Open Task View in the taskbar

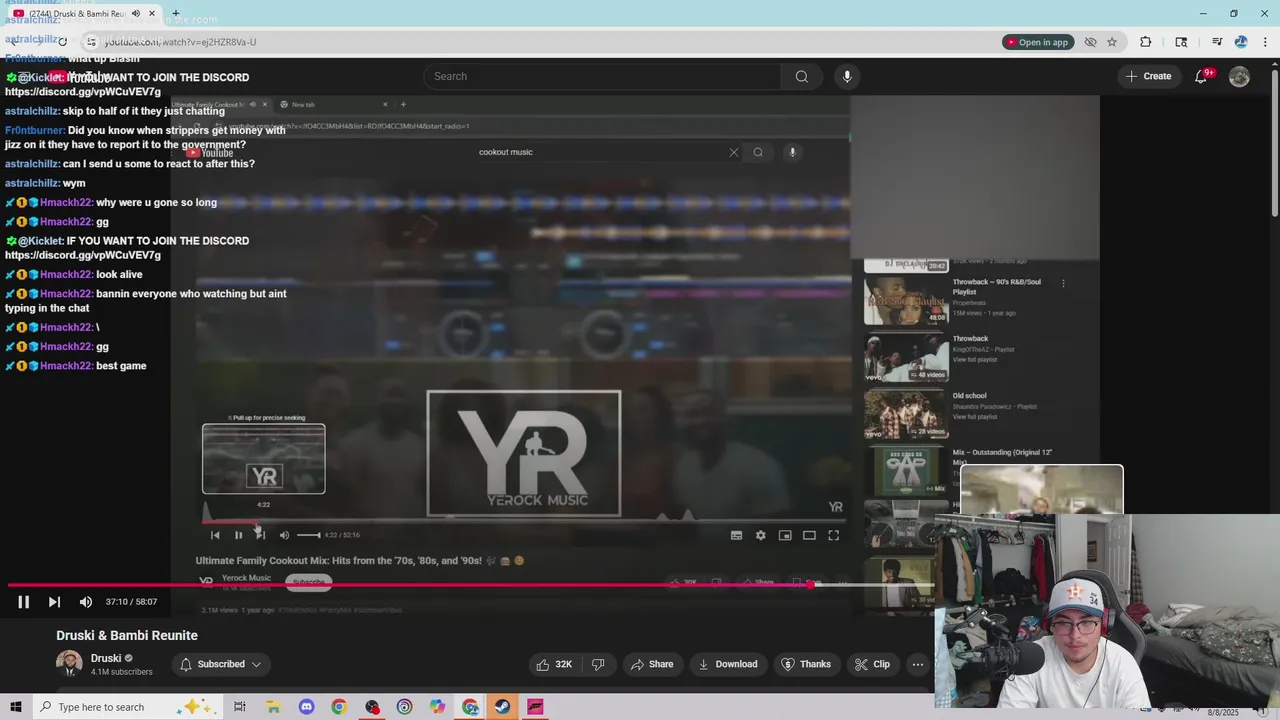(x=240, y=707)
